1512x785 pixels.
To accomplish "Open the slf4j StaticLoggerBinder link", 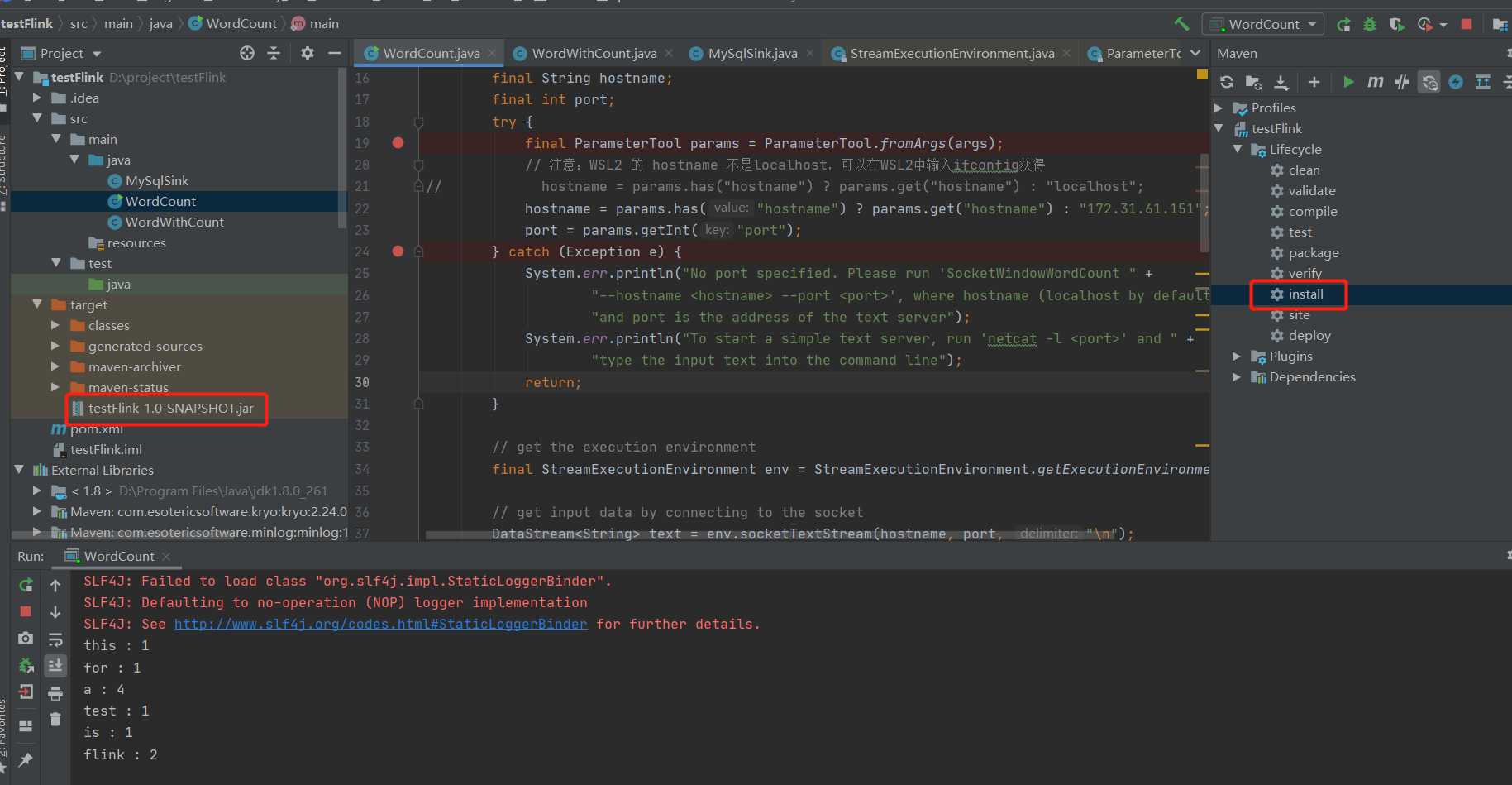I will 380,624.
